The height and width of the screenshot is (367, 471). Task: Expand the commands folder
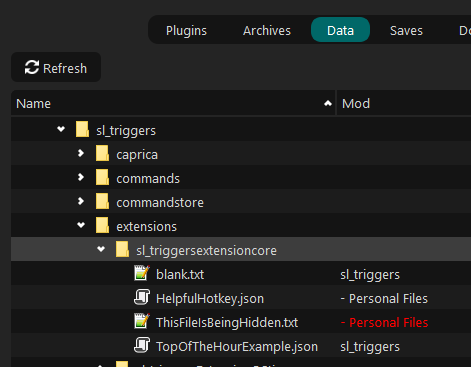(x=81, y=177)
